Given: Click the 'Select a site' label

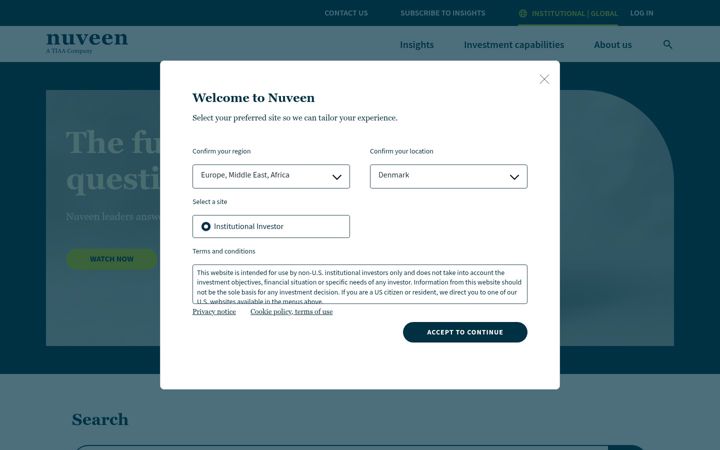Looking at the screenshot, I should [x=210, y=202].
